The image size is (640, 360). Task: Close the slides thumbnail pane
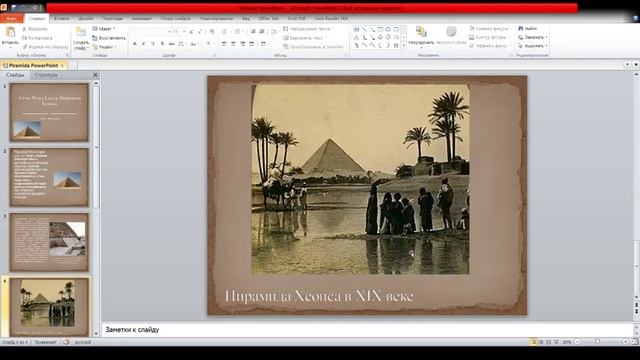coord(95,75)
